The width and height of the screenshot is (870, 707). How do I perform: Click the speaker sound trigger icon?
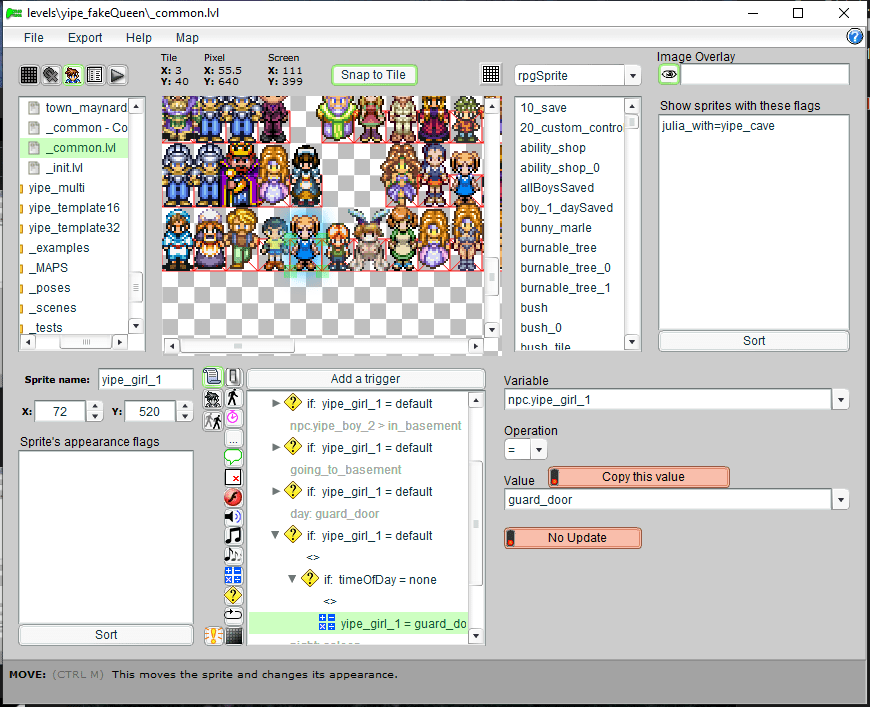233,516
